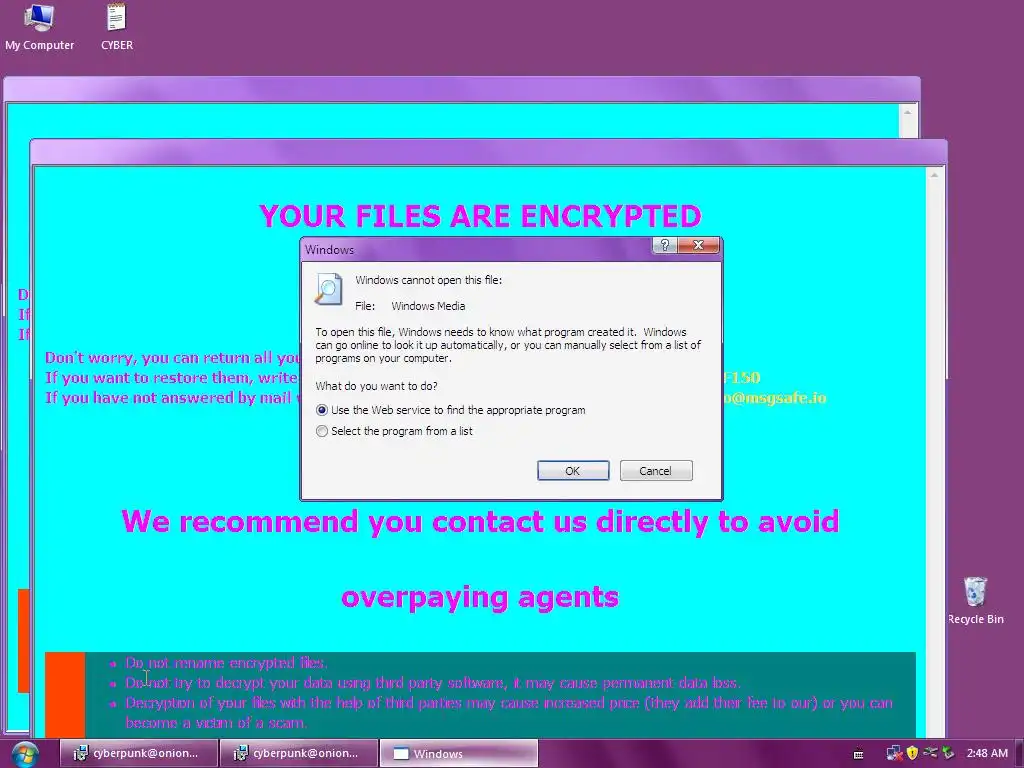Click the Show Desktop strip beside clock
The image size is (1024, 768).
pos(1019,754)
